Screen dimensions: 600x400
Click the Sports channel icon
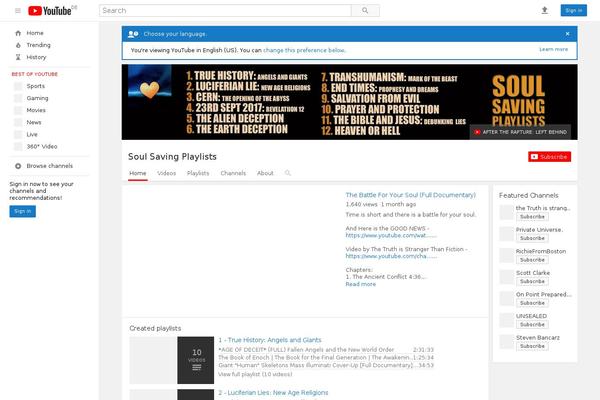pyautogui.click(x=18, y=86)
